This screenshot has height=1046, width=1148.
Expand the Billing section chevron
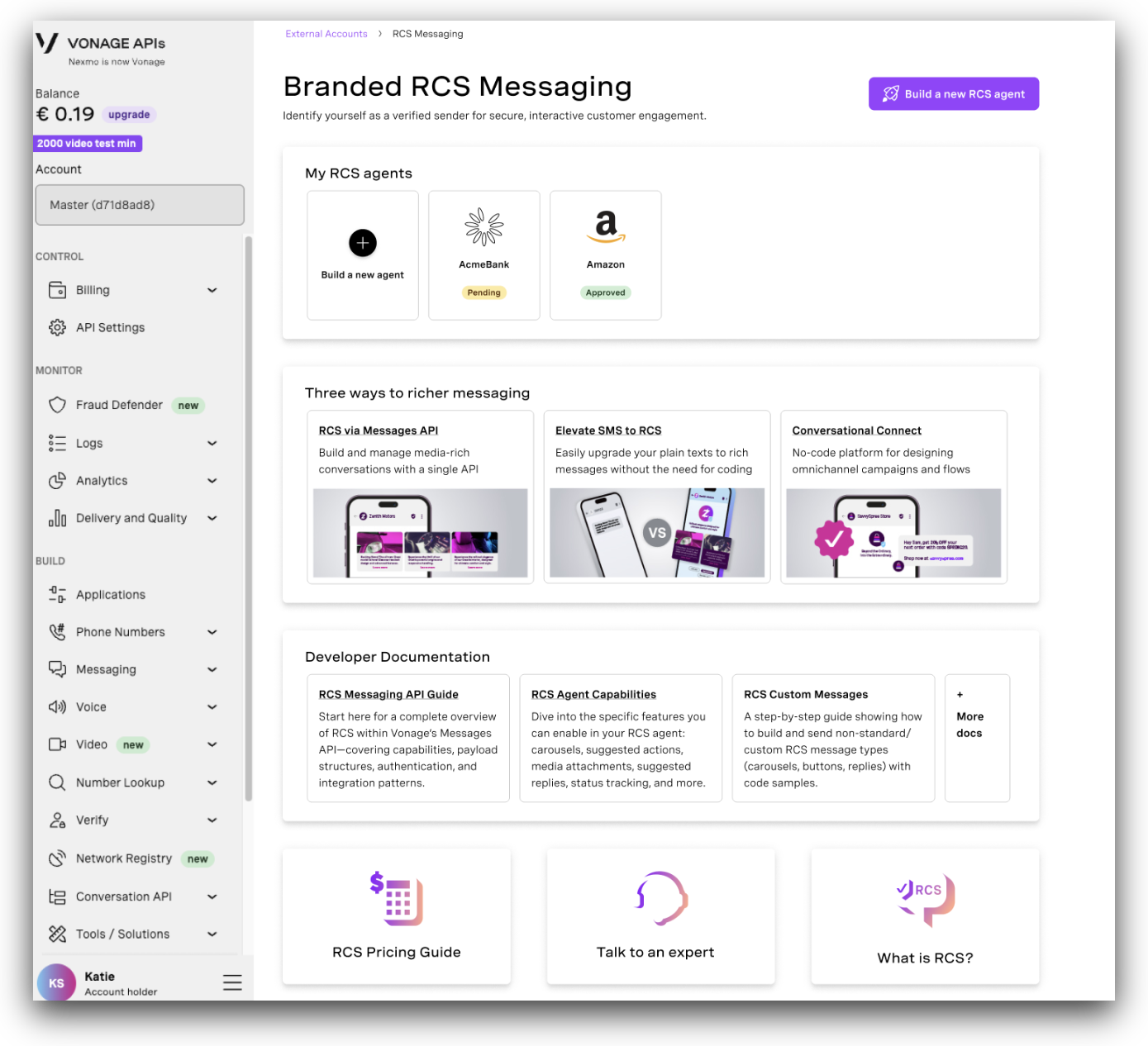(x=212, y=290)
